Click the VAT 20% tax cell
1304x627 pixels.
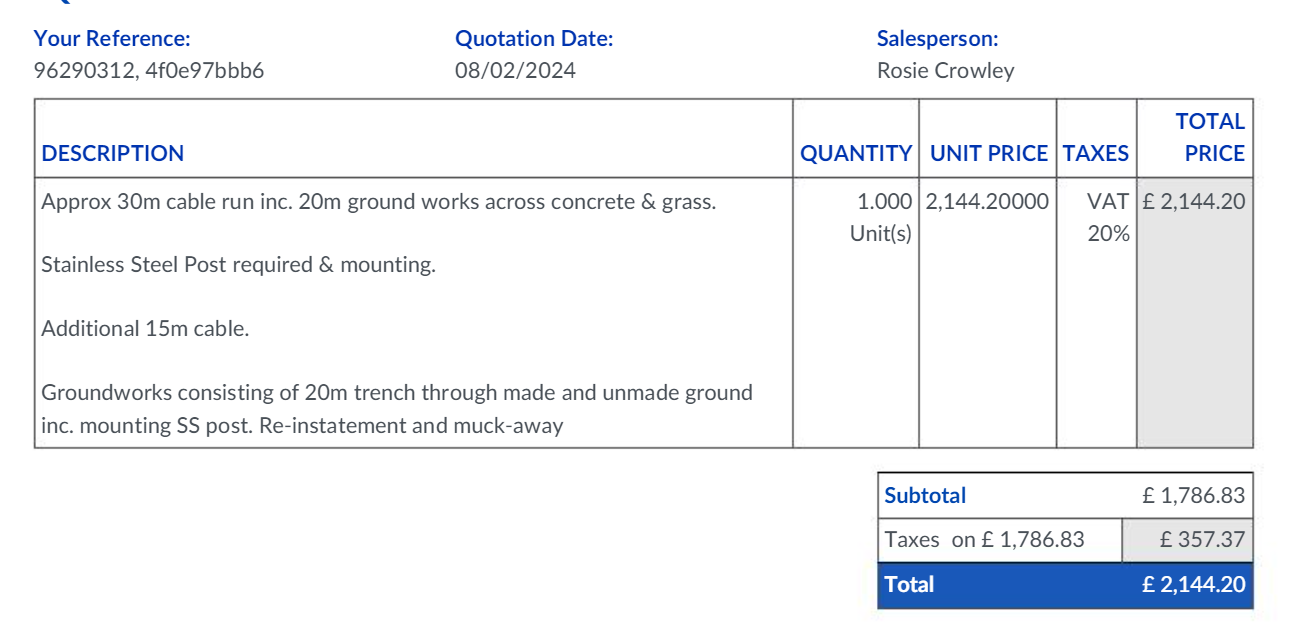[x=1108, y=217]
